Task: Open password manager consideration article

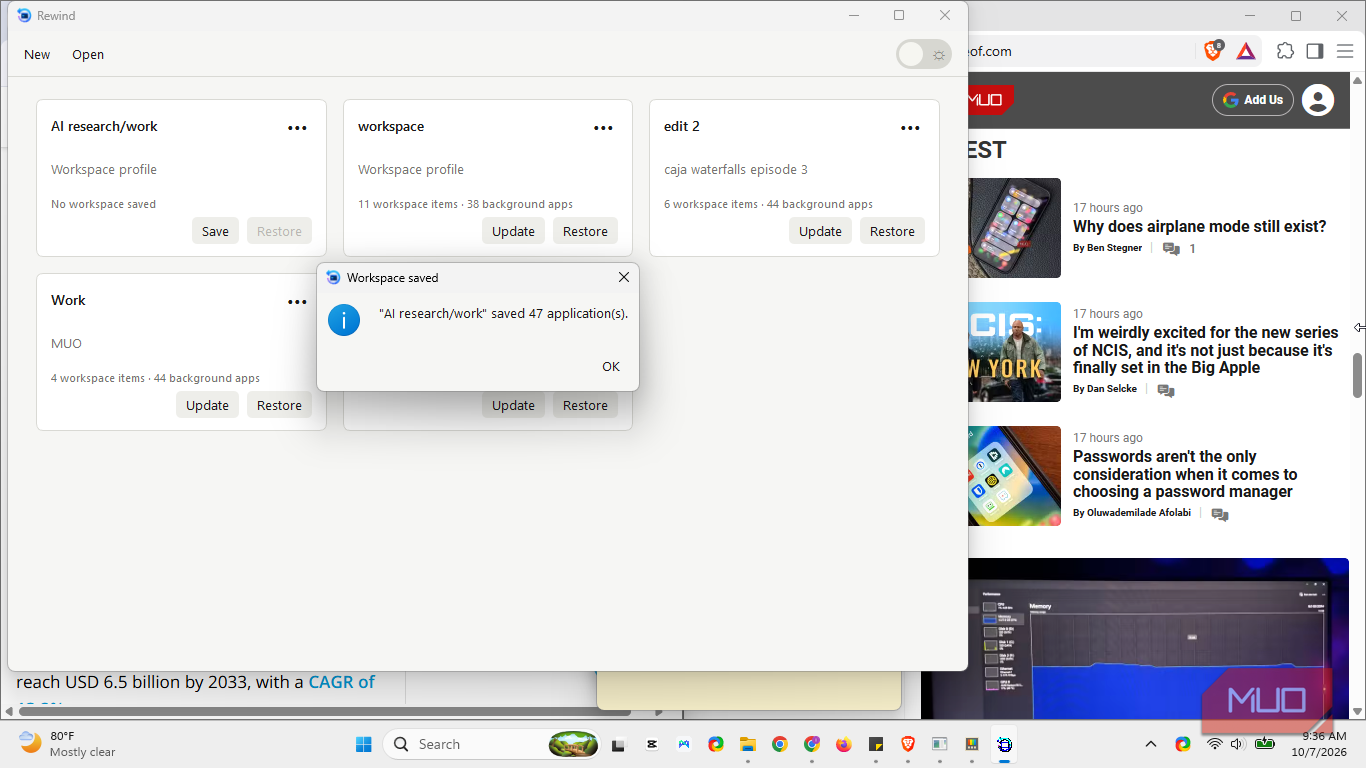Action: tap(1185, 474)
